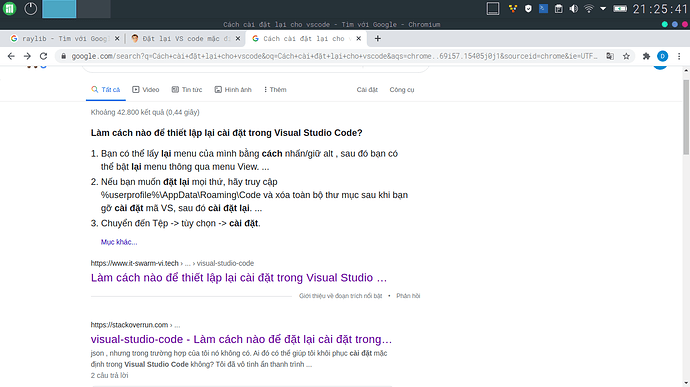Click the power icon in panel
690x387 pixels.
point(30,9)
